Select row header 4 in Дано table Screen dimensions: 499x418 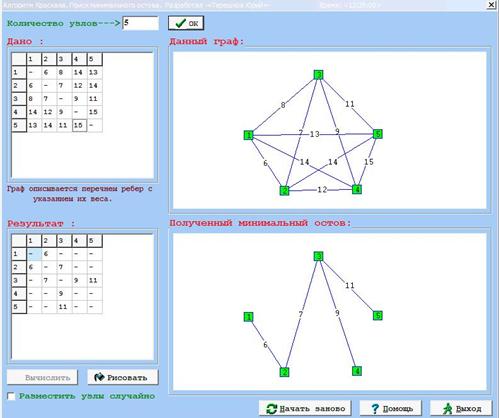point(19,112)
